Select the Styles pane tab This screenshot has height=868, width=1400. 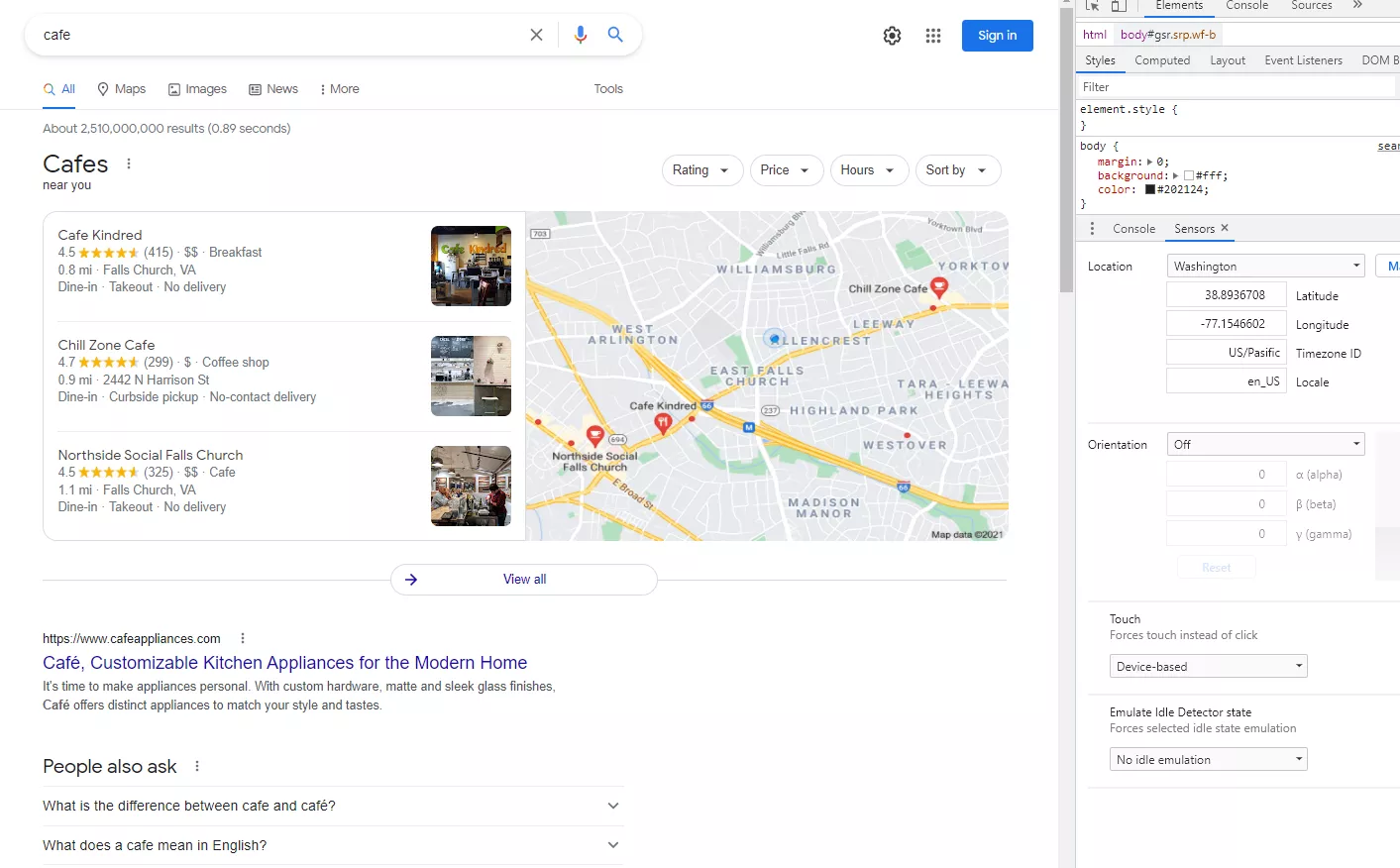coord(1100,60)
